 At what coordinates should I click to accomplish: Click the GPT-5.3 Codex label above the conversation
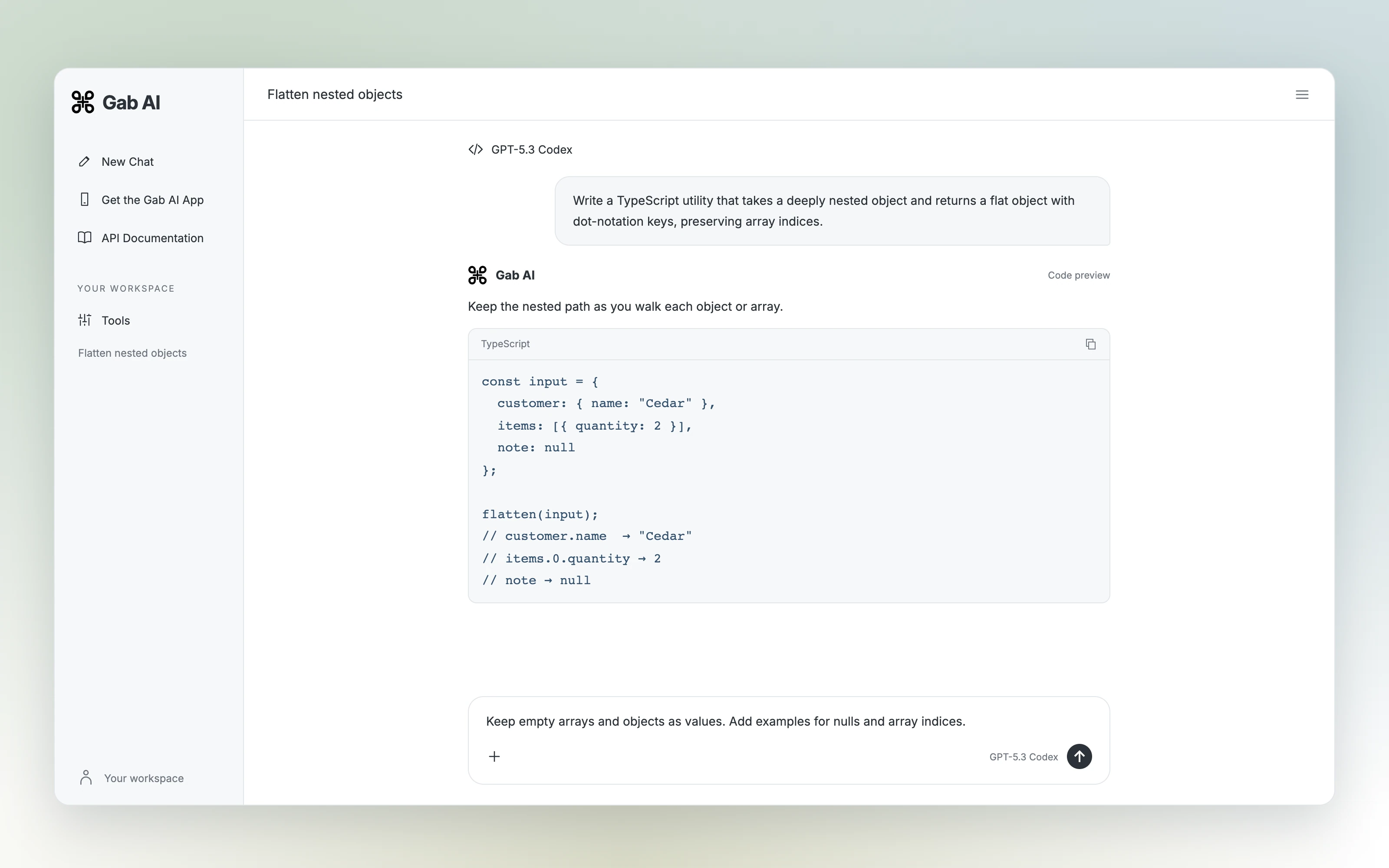[x=531, y=150]
